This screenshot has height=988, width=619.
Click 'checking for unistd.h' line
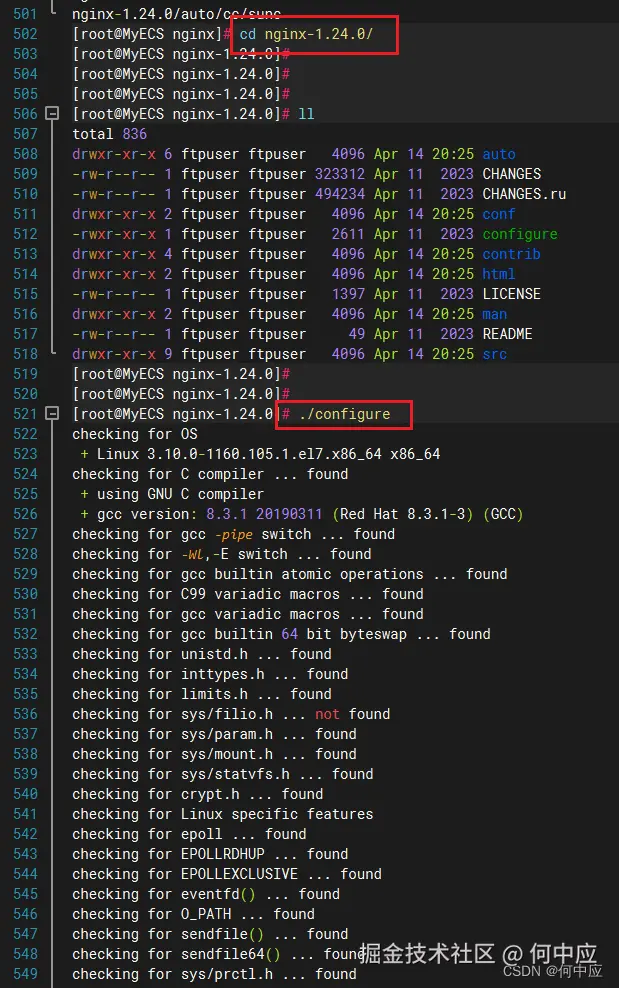click(x=202, y=654)
